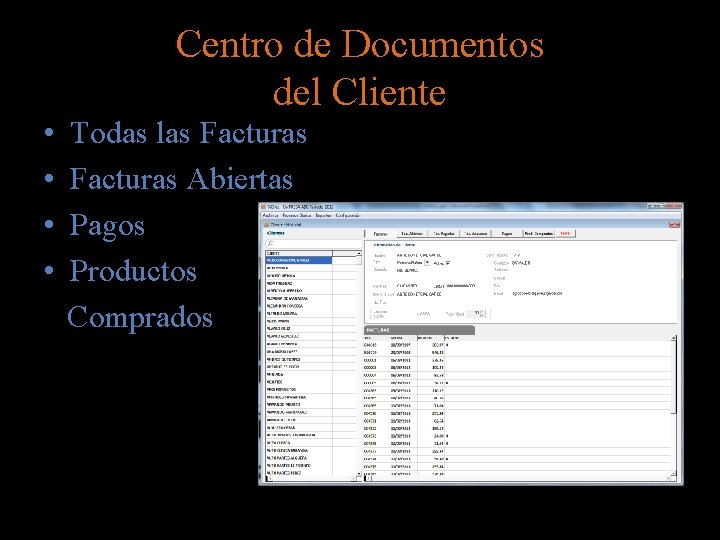Click the client list horizontal scrollbar left arrow
Image resolution: width=720 pixels, height=540 pixels.
pos(269,478)
